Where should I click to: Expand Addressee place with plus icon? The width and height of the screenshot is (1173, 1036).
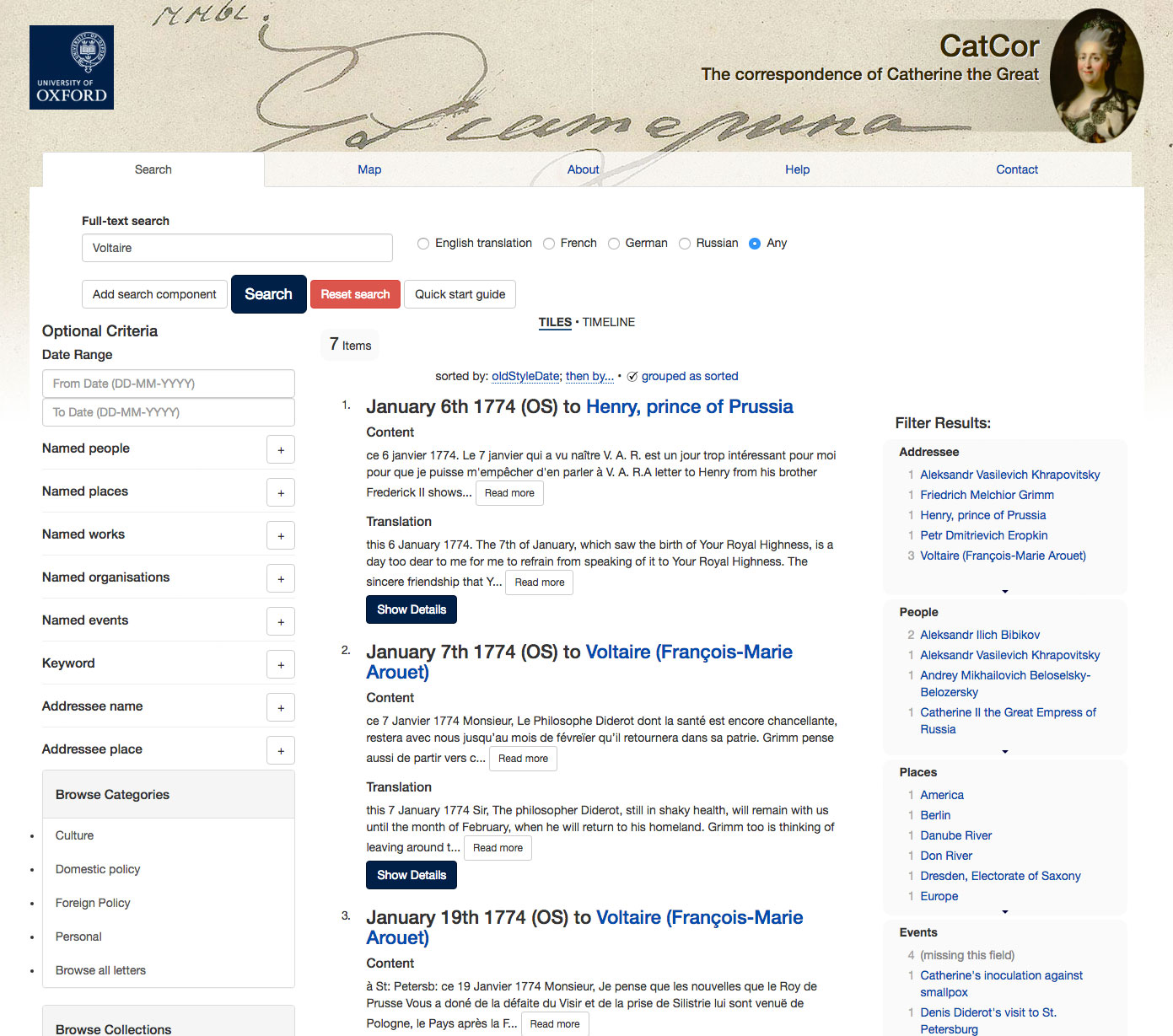pyautogui.click(x=281, y=751)
